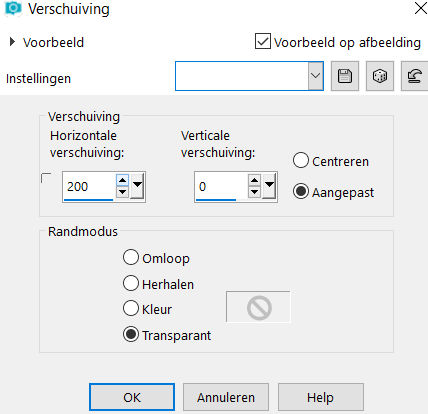This screenshot has height=414, width=428.
Task: Click the save preset floppy disk icon
Action: click(x=345, y=76)
